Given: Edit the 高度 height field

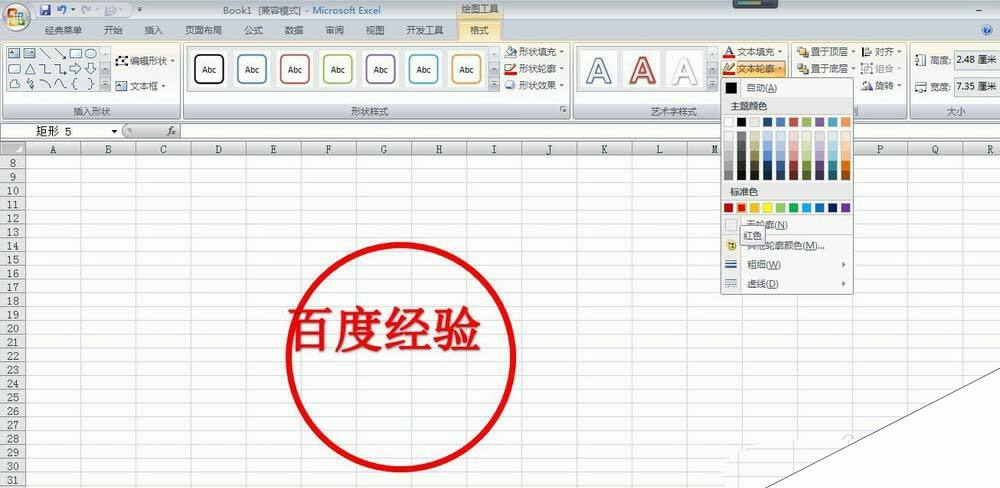Looking at the screenshot, I should coord(976,60).
